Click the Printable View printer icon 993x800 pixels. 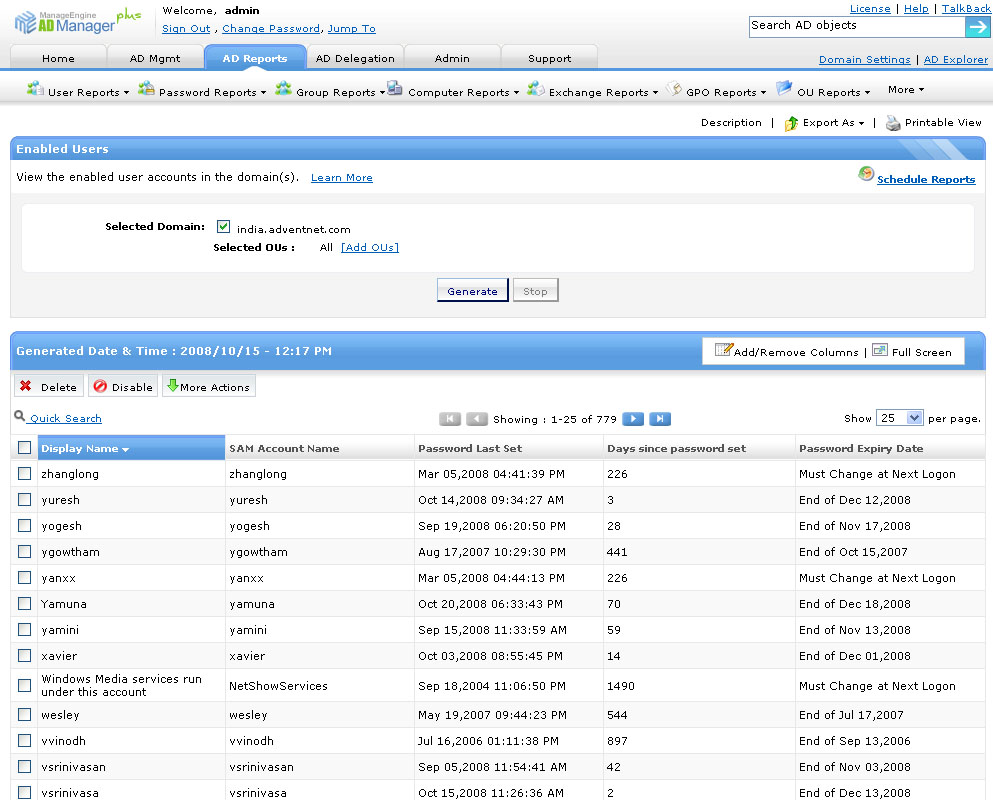point(893,123)
